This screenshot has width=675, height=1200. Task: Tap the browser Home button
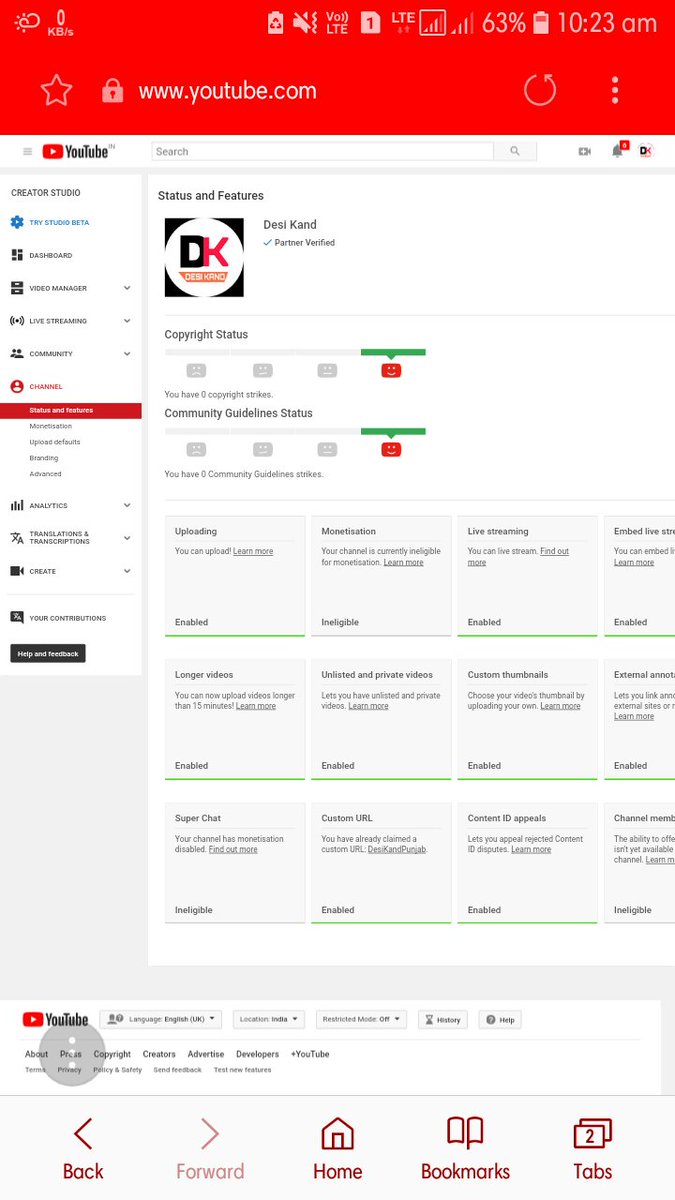pyautogui.click(x=337, y=1149)
